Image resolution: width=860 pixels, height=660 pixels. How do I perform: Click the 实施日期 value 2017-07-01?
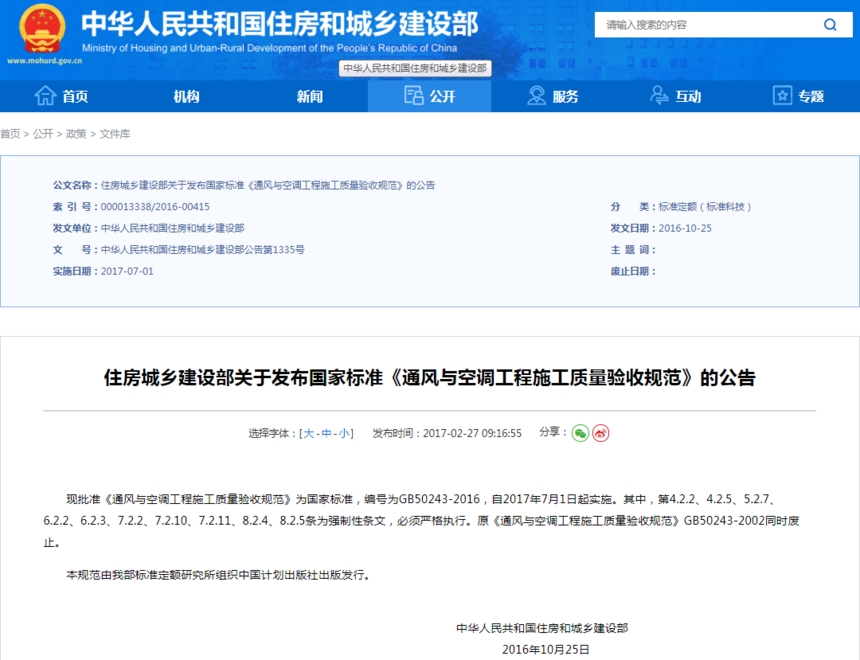(x=127, y=271)
